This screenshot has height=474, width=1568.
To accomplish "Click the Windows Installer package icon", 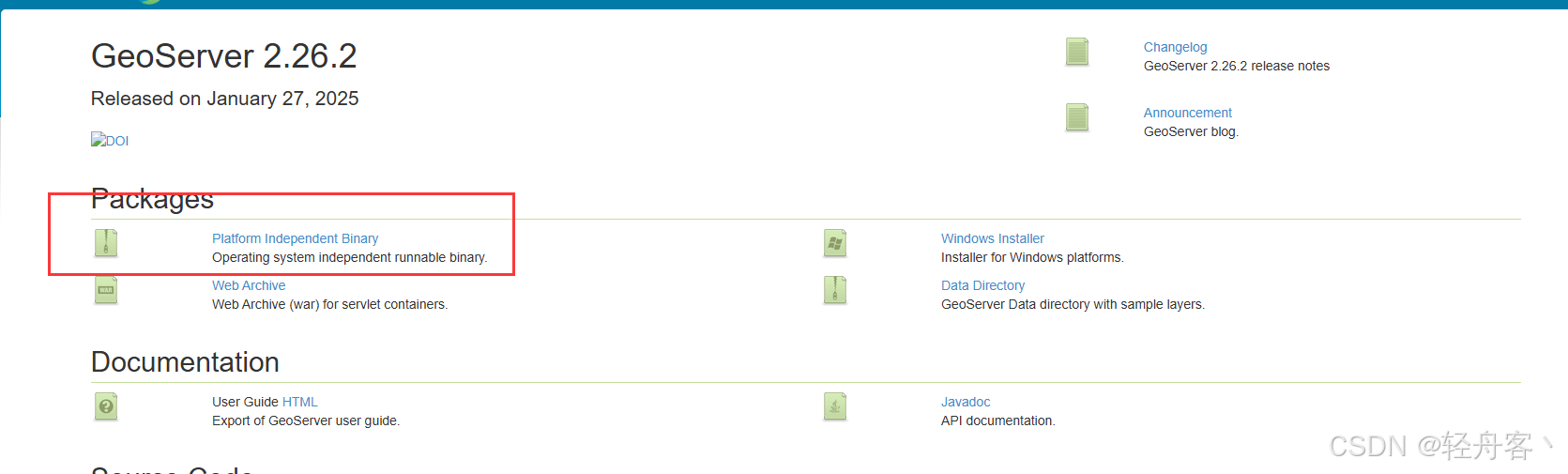I will pos(835,243).
